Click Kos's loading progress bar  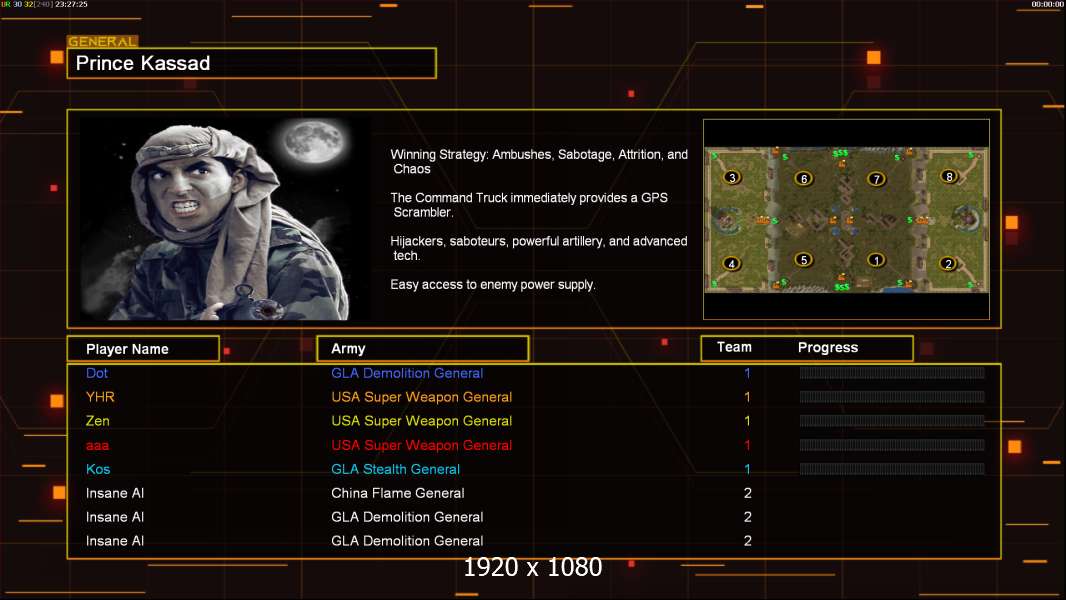[892, 469]
